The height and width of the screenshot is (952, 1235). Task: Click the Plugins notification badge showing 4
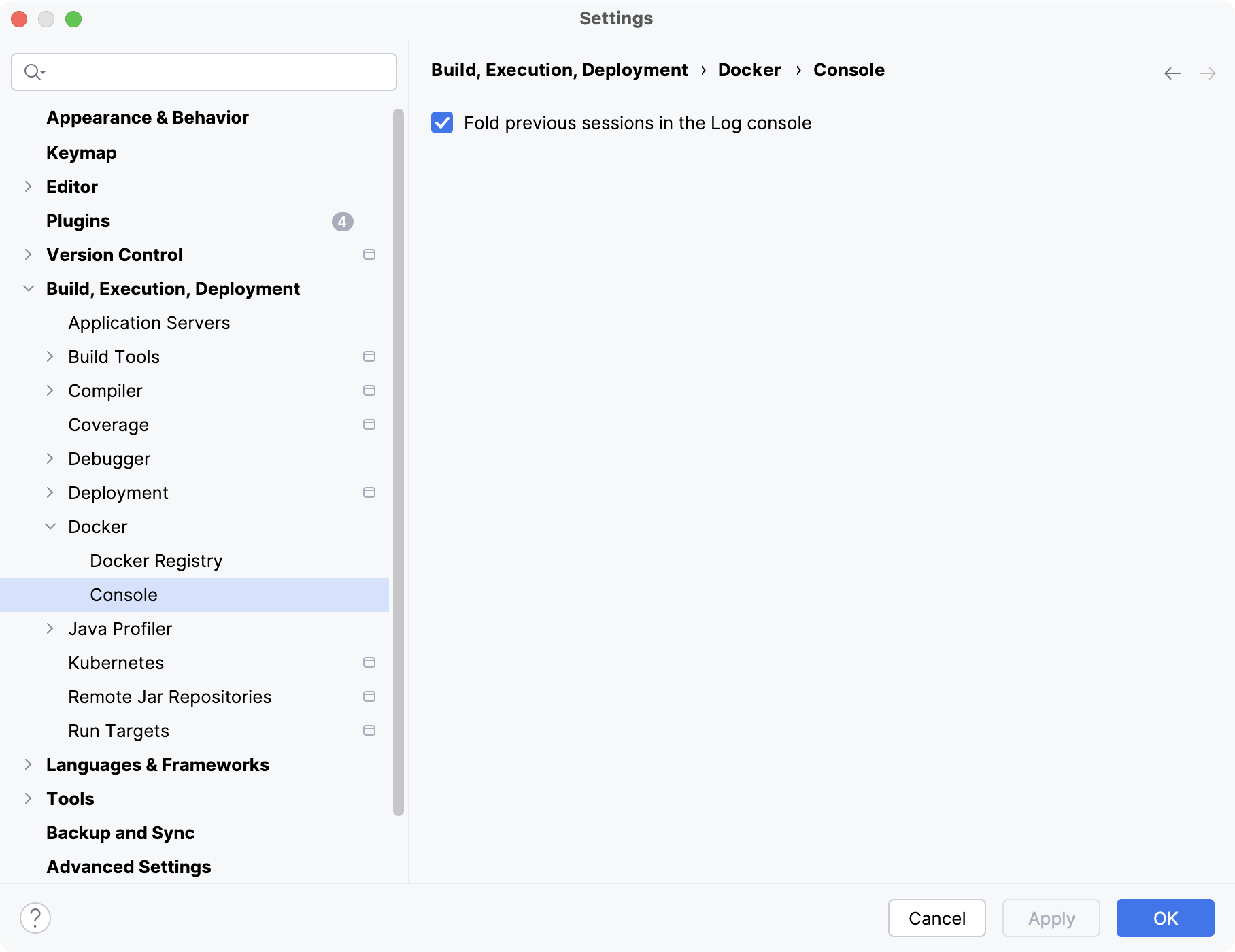[342, 221]
